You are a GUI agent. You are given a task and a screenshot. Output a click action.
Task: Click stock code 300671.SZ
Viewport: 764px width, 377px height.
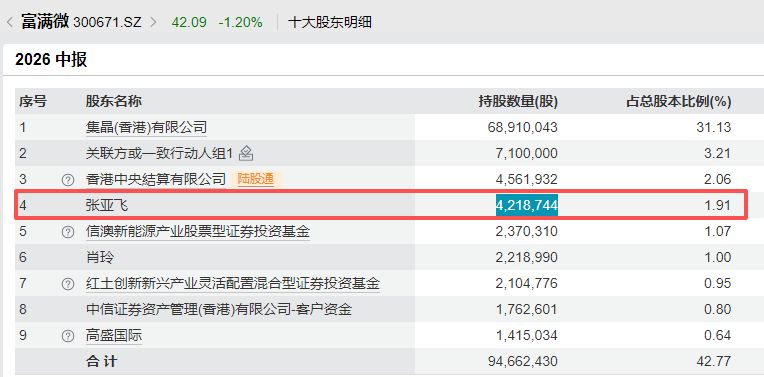click(107, 22)
